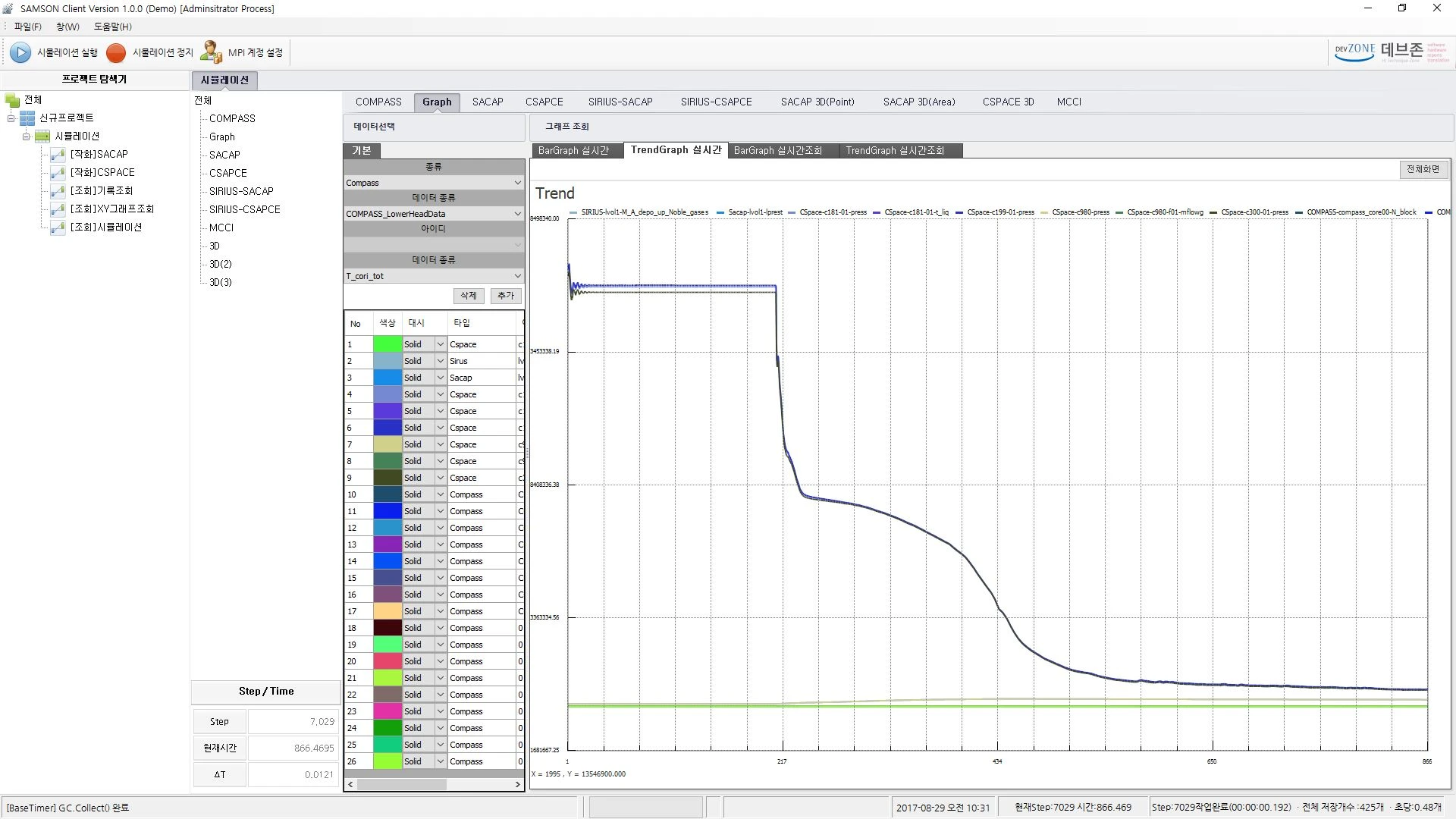Switch to the SACAP 3D(Point) tab
The width and height of the screenshot is (1456, 819).
pyautogui.click(x=817, y=102)
